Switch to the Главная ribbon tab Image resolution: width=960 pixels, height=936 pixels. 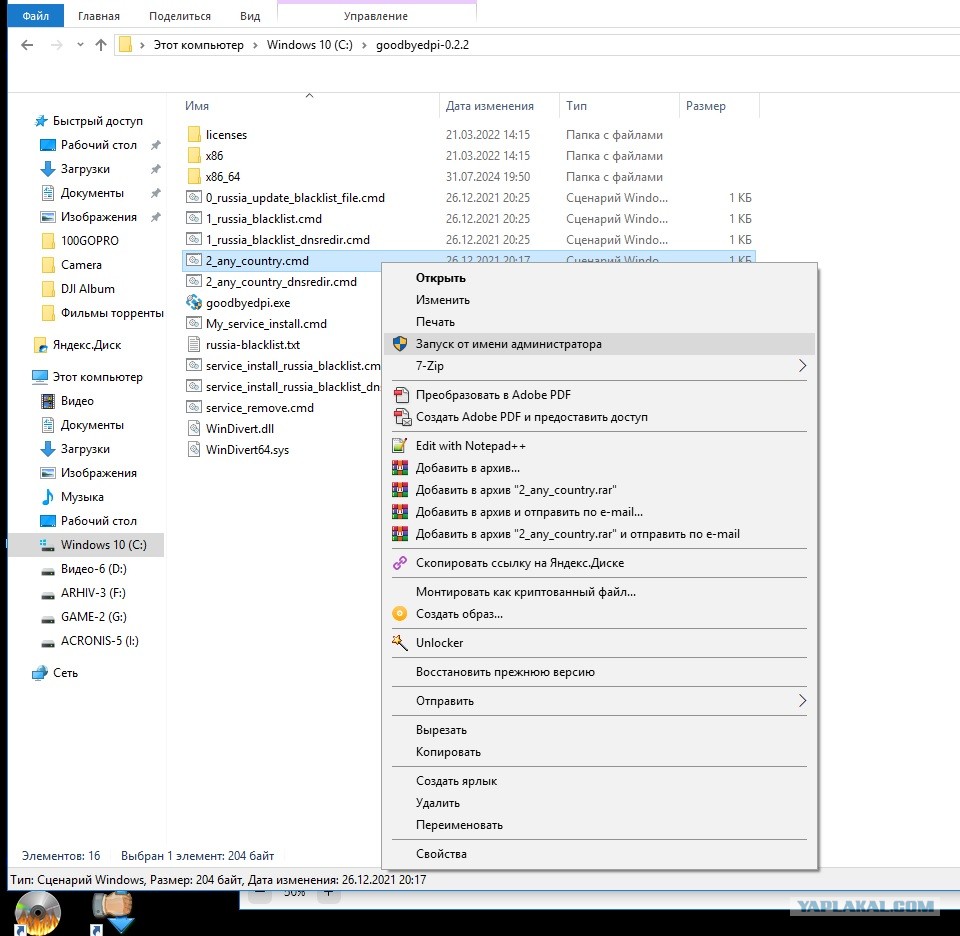click(99, 16)
